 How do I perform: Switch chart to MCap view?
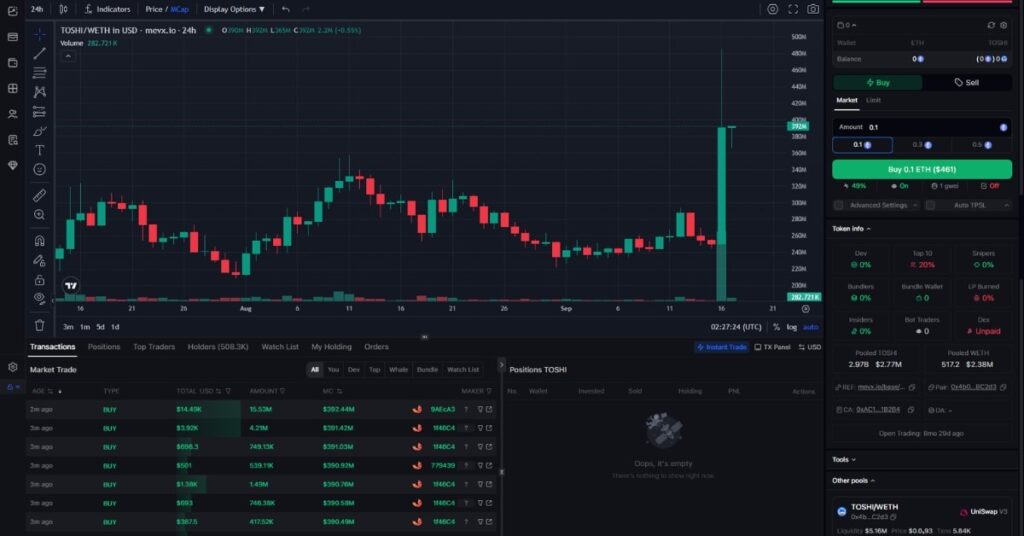180,9
